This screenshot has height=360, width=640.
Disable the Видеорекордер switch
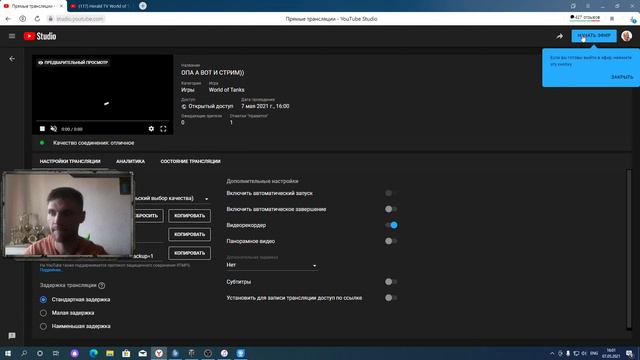click(x=391, y=225)
